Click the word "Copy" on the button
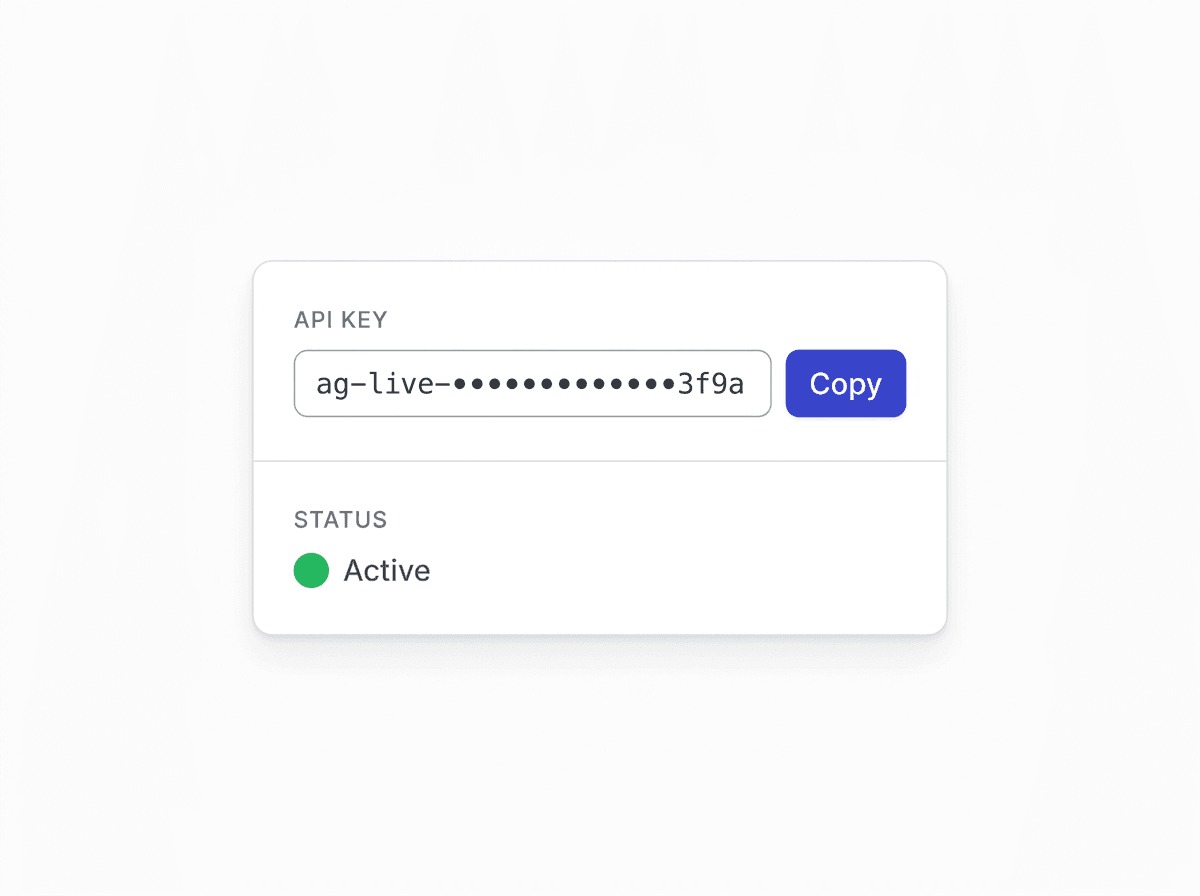Screen dimensions: 1200x896 (x=845, y=384)
